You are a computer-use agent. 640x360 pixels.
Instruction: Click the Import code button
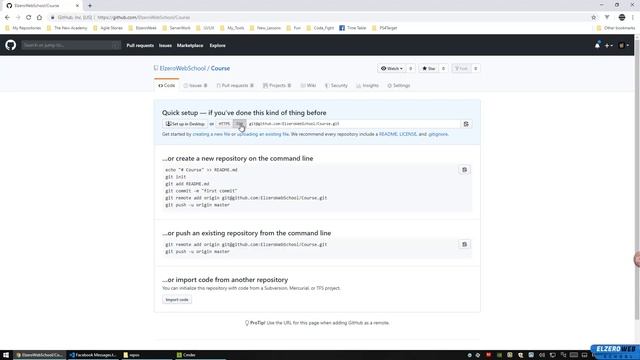pos(177,300)
